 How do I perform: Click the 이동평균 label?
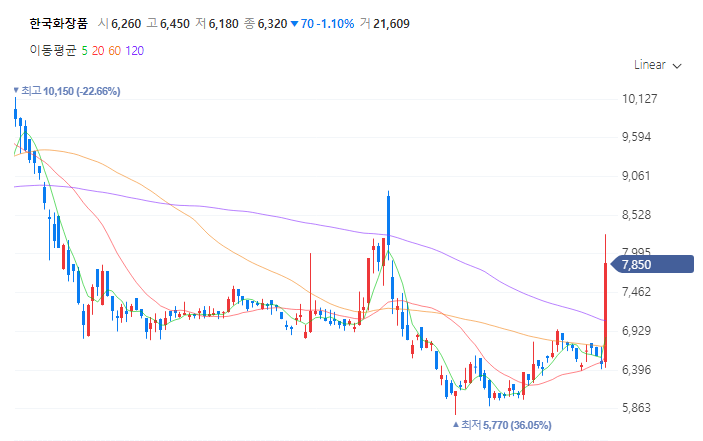(x=53, y=50)
